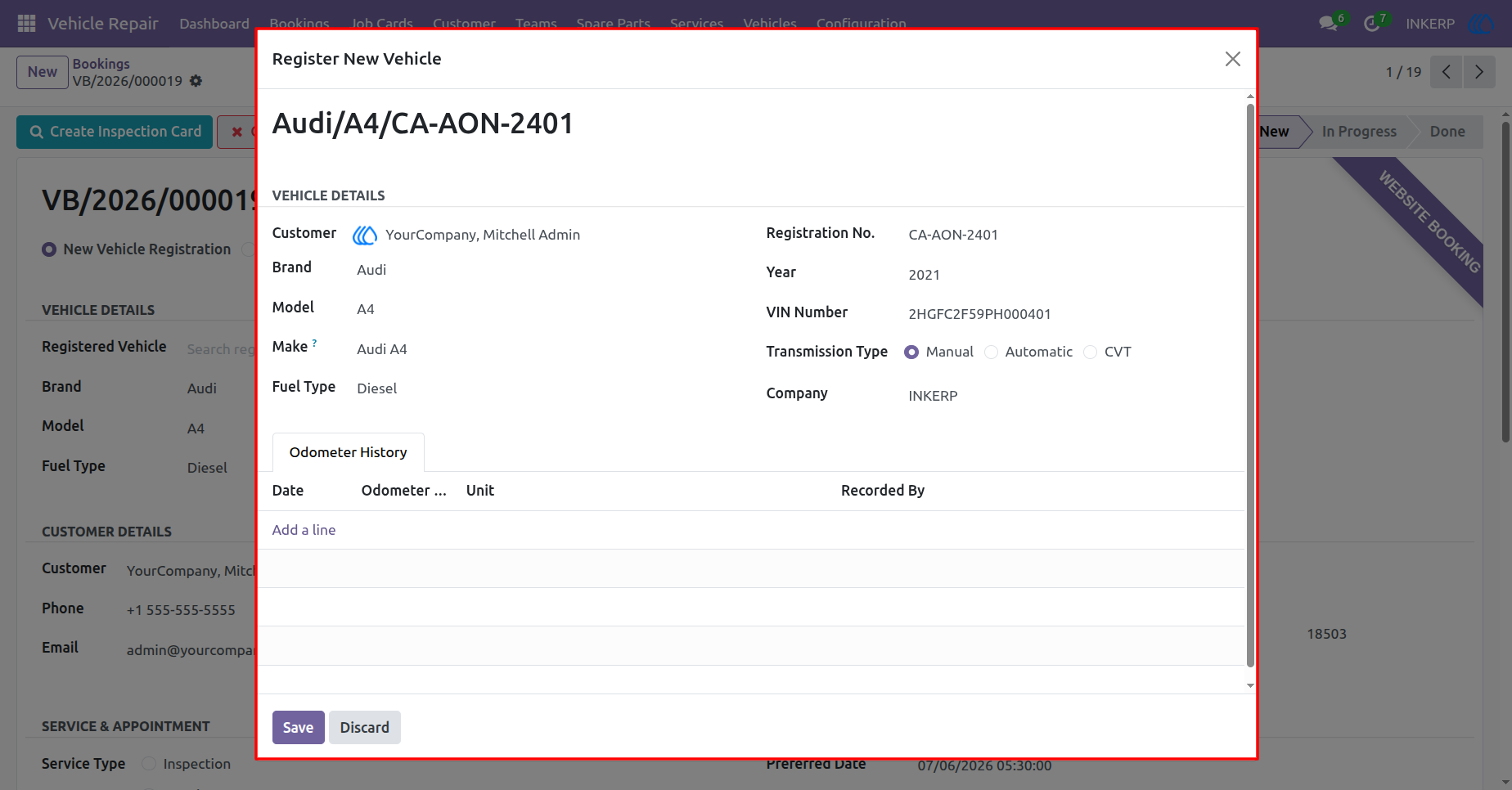The height and width of the screenshot is (790, 1512).
Task: Click the customer avatar icon in dialog
Action: pos(365,236)
